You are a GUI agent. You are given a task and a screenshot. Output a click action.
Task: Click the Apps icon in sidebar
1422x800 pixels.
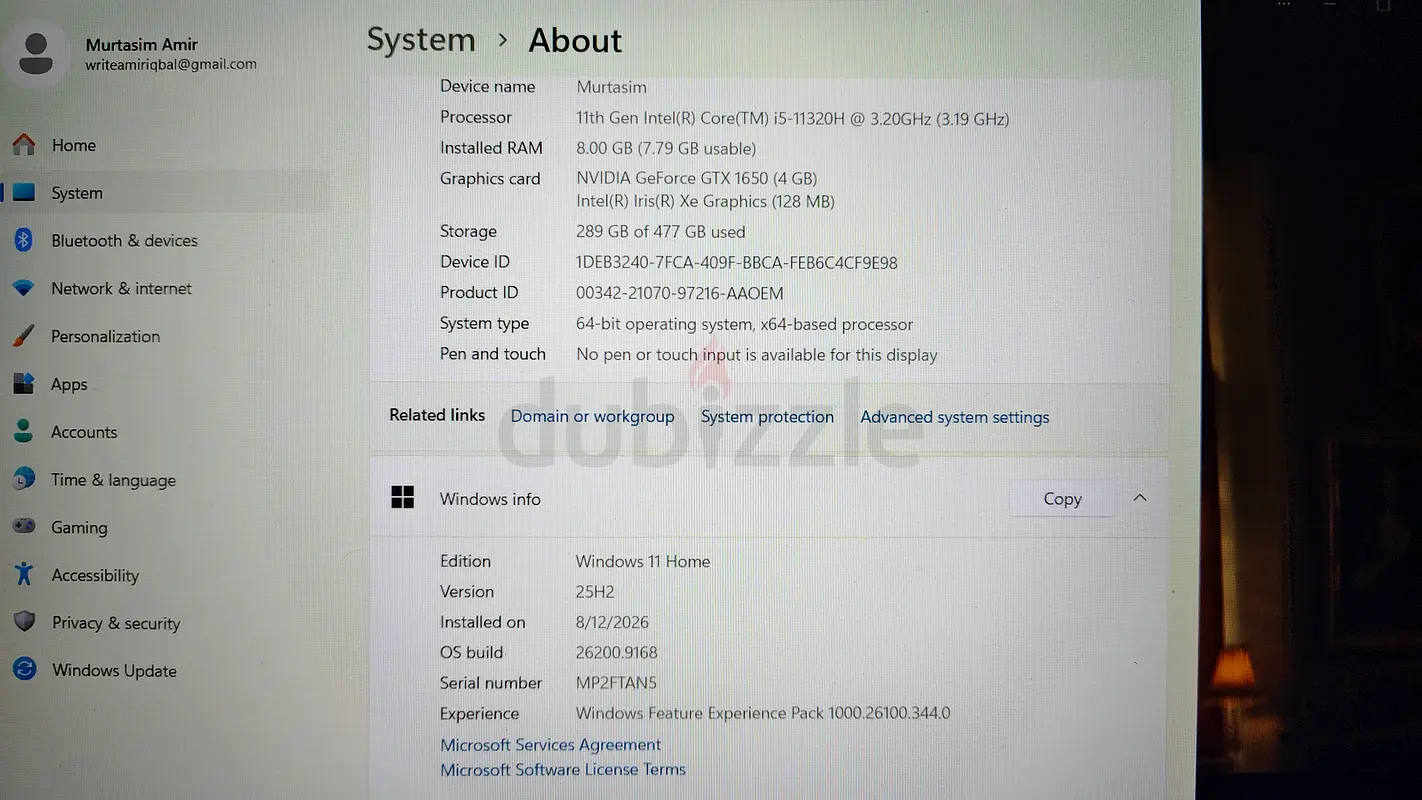[x=24, y=384]
